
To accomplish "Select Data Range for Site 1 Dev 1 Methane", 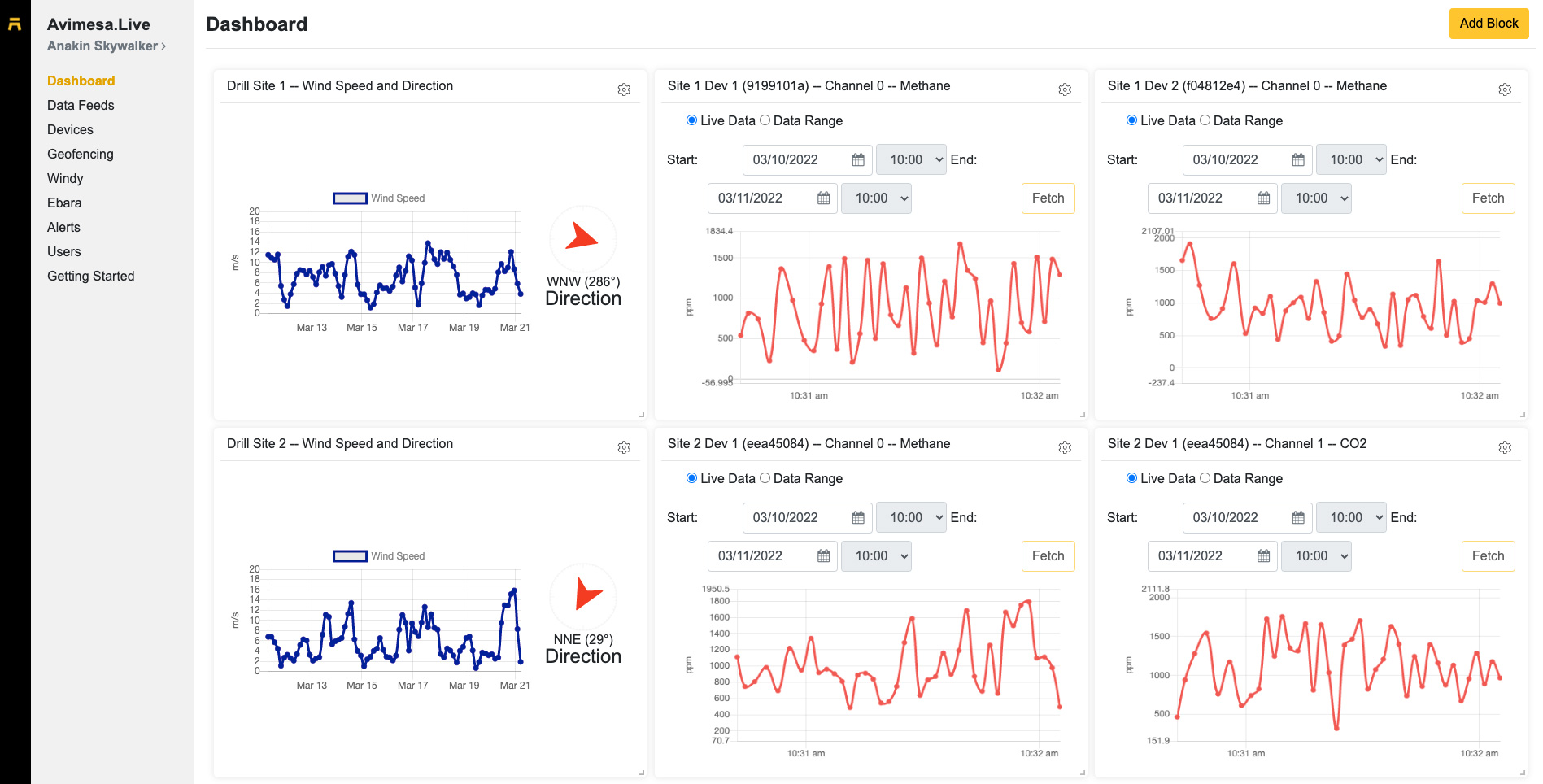I will click(x=765, y=120).
